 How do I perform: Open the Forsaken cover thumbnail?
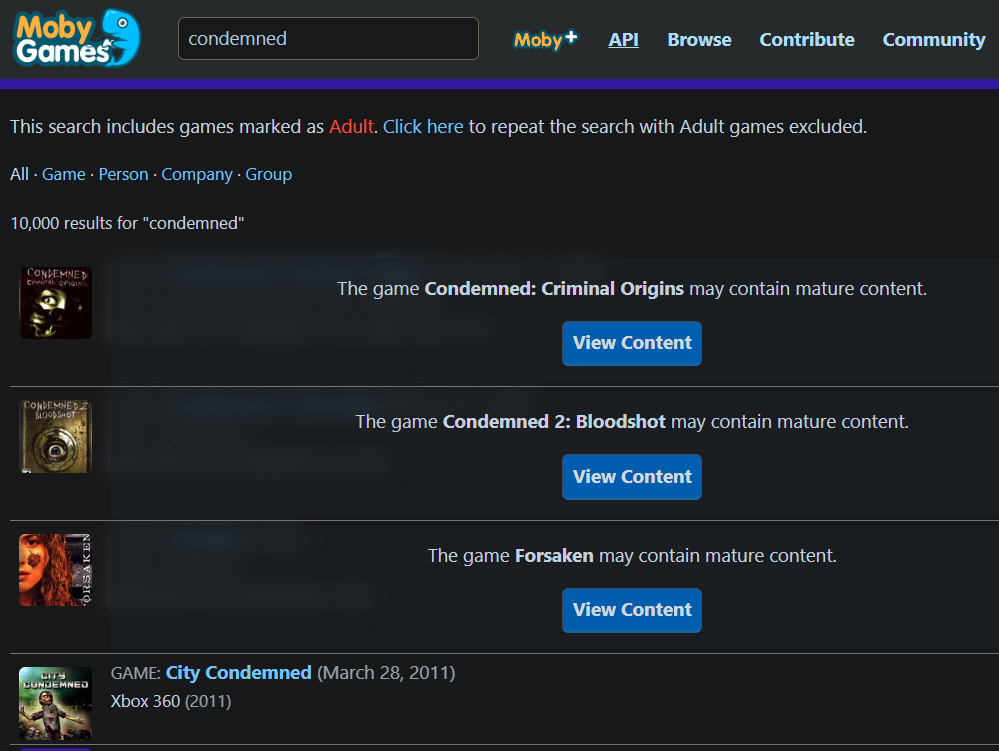coord(55,569)
